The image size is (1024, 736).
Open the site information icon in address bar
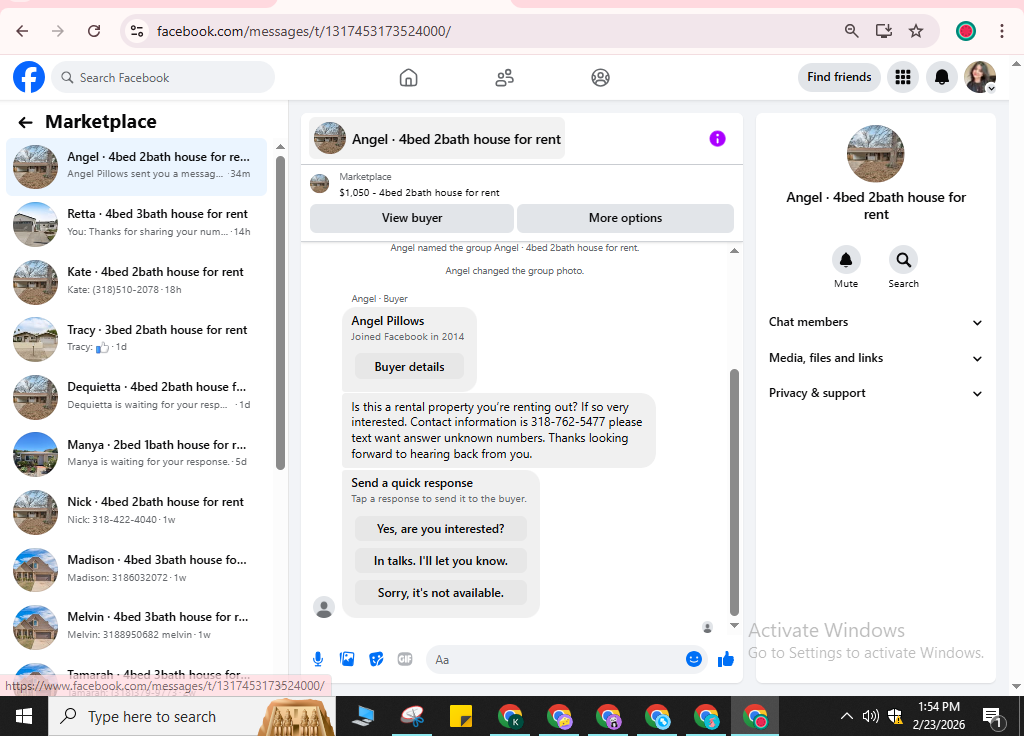(x=136, y=31)
